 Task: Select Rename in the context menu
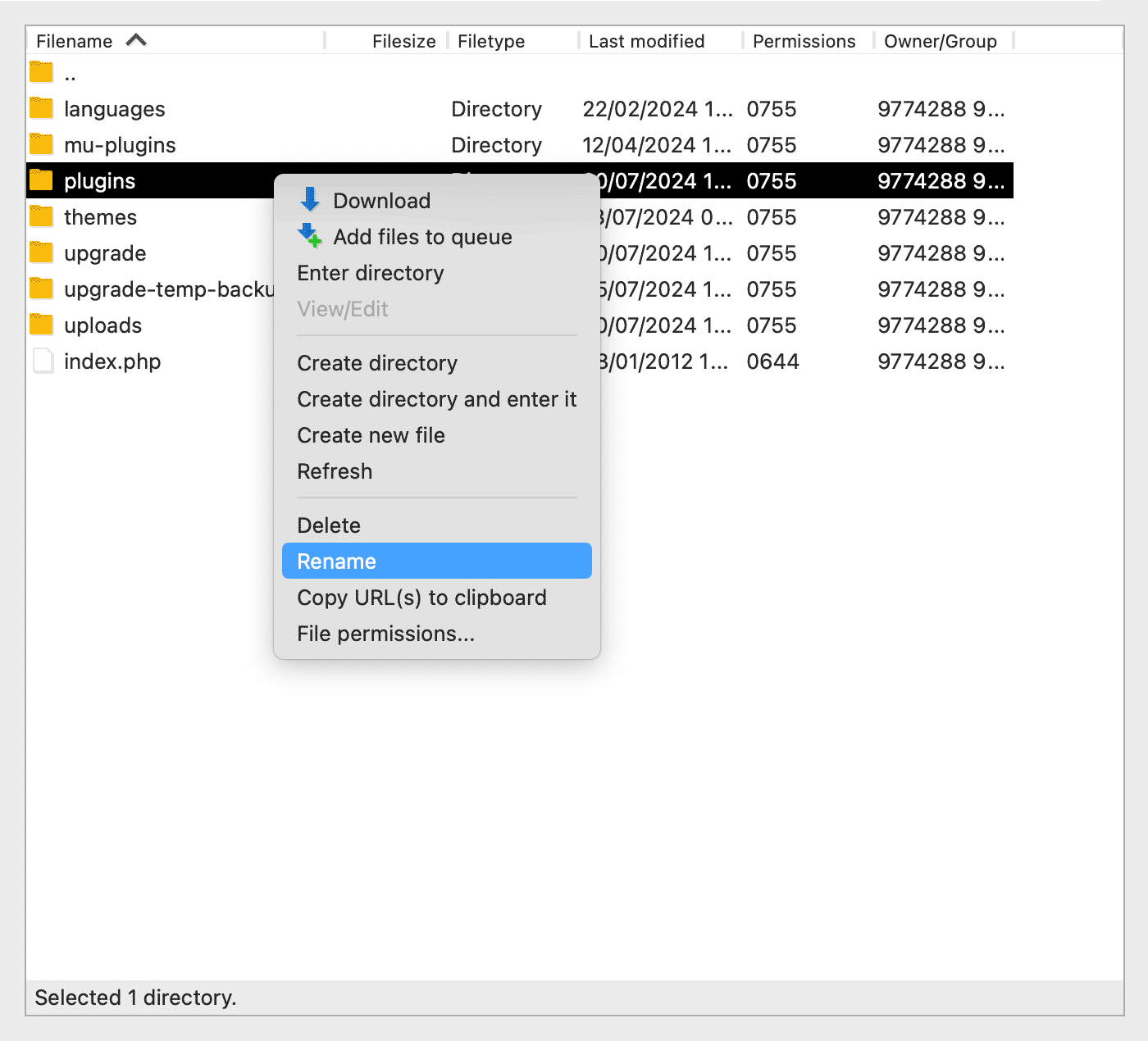[x=437, y=561]
